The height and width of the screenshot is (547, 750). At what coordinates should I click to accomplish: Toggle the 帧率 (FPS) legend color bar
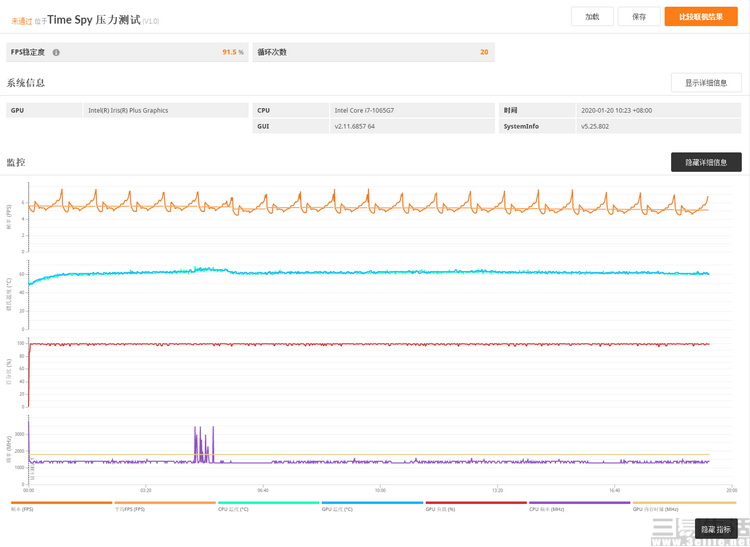point(61,503)
